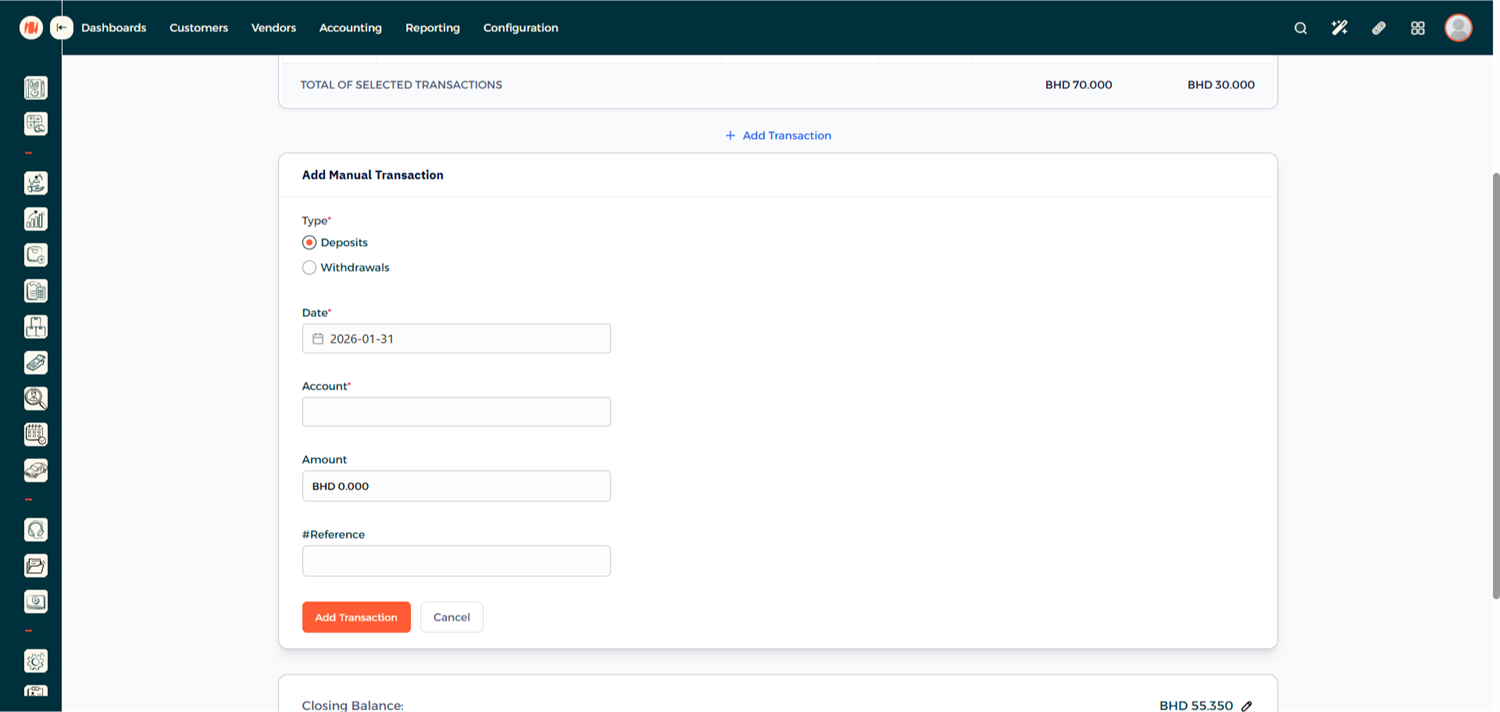This screenshot has height=712, width=1500.
Task: Open the gear settings icon in sidebar
Action: [36, 662]
